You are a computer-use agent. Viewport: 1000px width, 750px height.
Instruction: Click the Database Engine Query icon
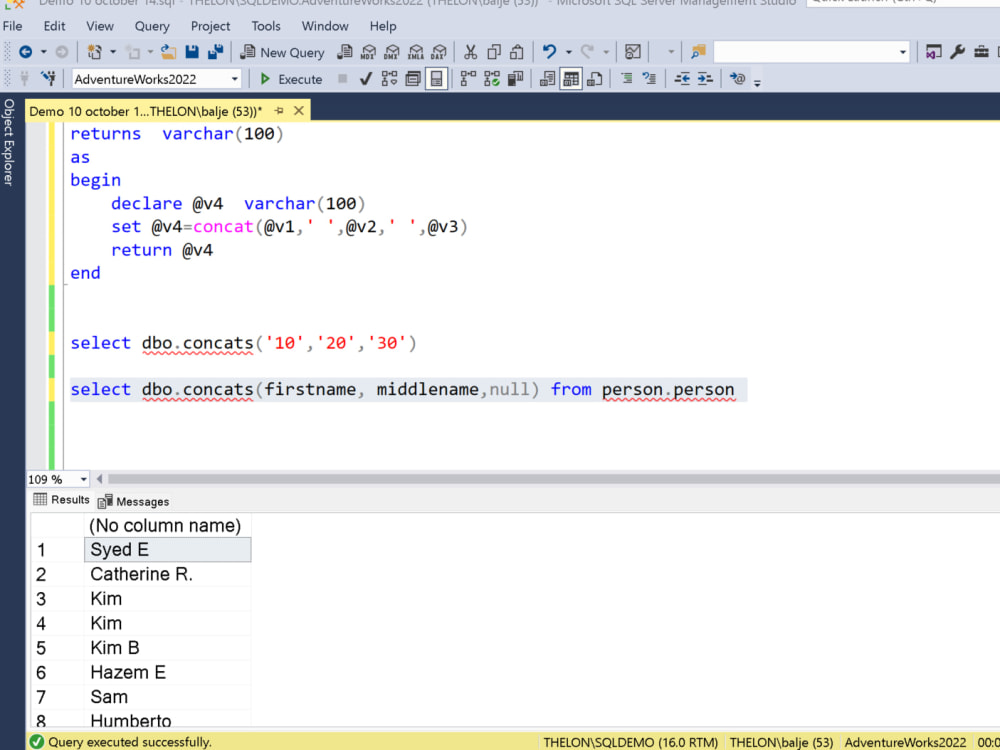(345, 52)
